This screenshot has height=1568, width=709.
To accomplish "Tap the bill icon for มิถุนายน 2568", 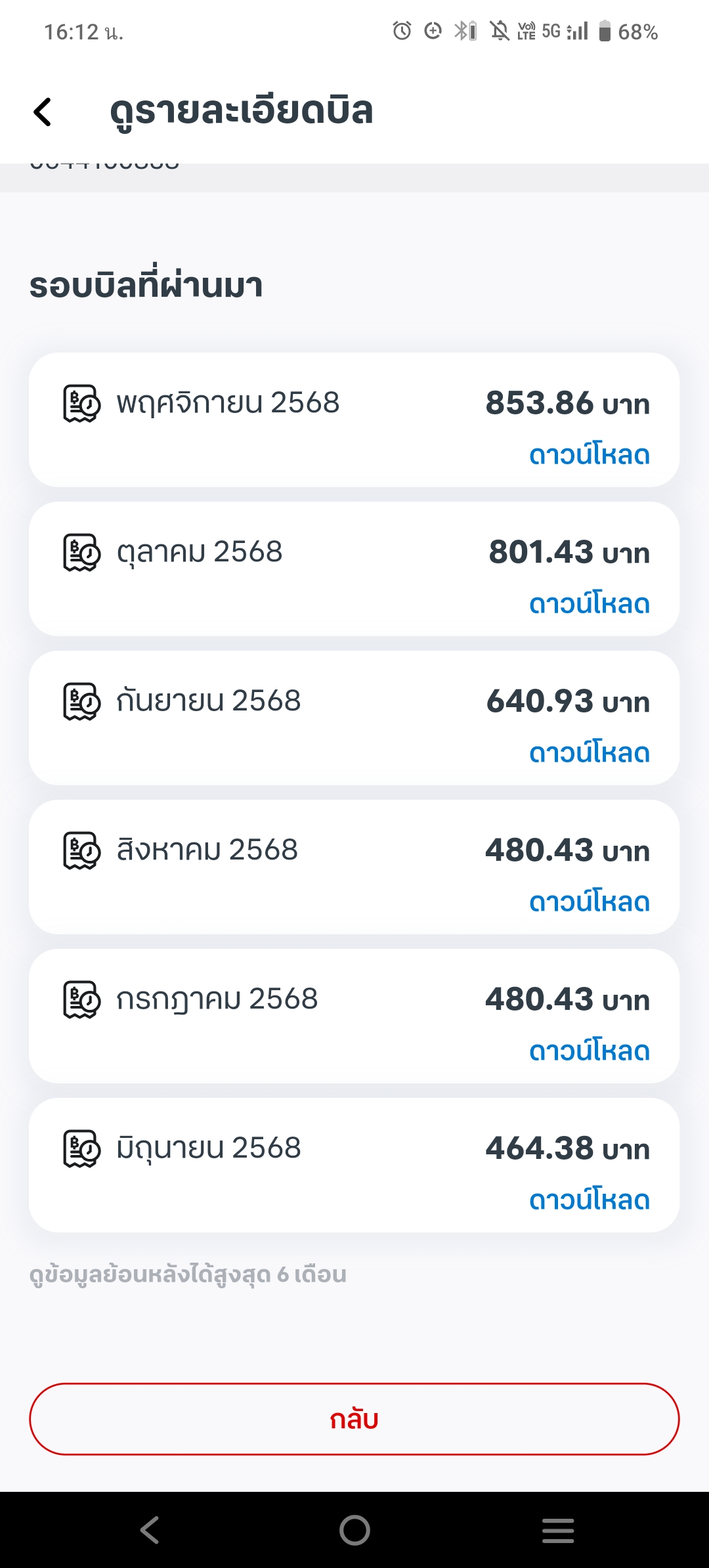I will (x=81, y=1148).
